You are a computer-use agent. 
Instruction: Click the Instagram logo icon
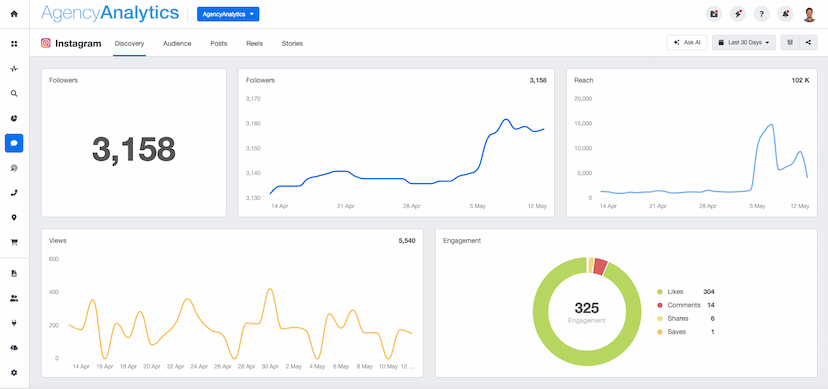(x=46, y=43)
